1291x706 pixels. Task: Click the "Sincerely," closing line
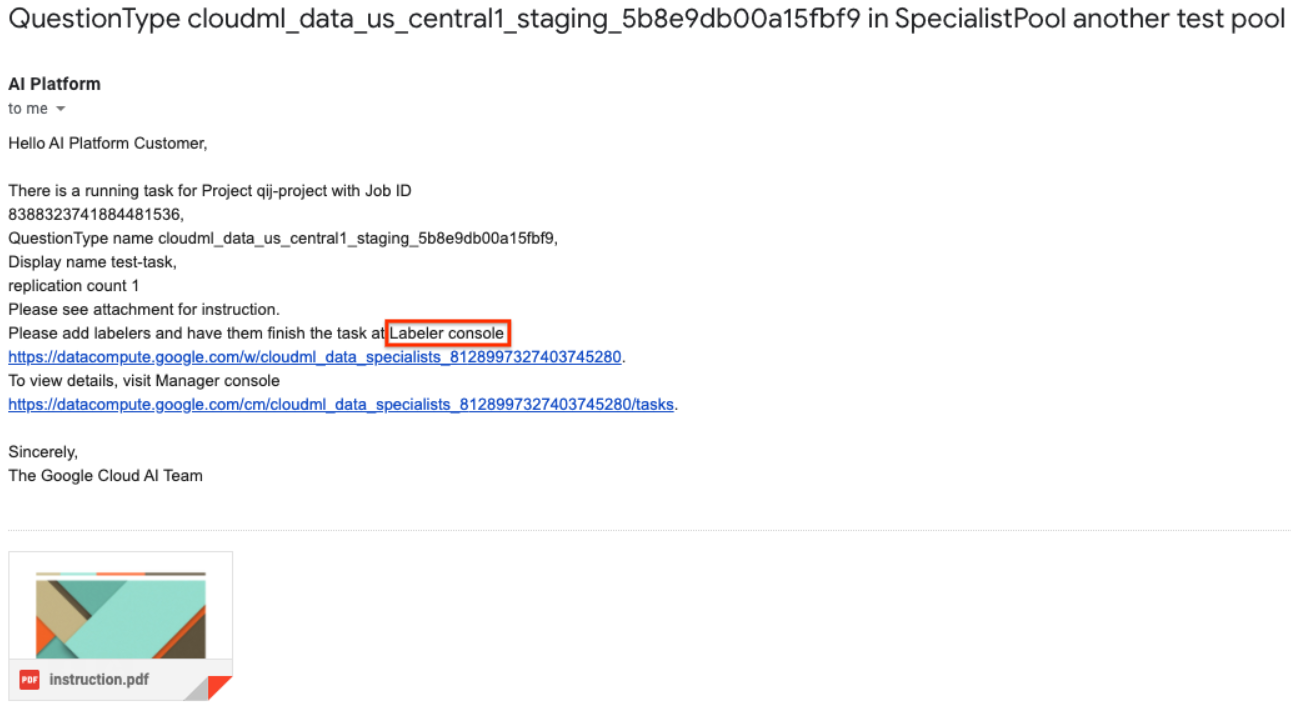[43, 452]
